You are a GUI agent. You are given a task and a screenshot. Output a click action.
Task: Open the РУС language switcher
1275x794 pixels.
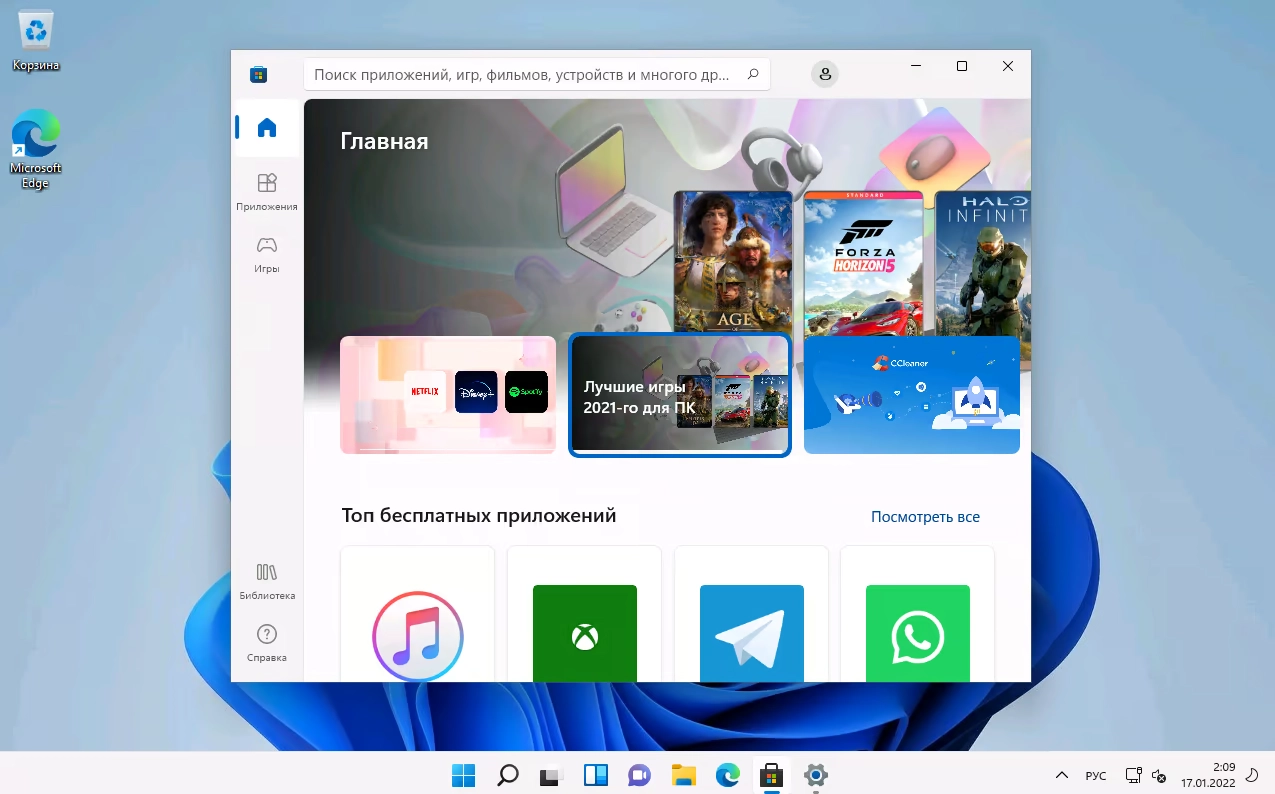[1095, 775]
